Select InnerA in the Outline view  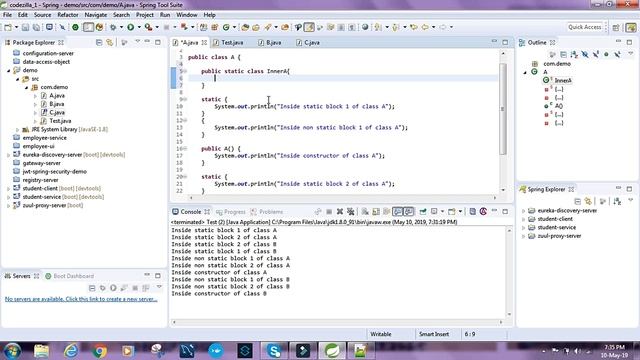click(563, 80)
